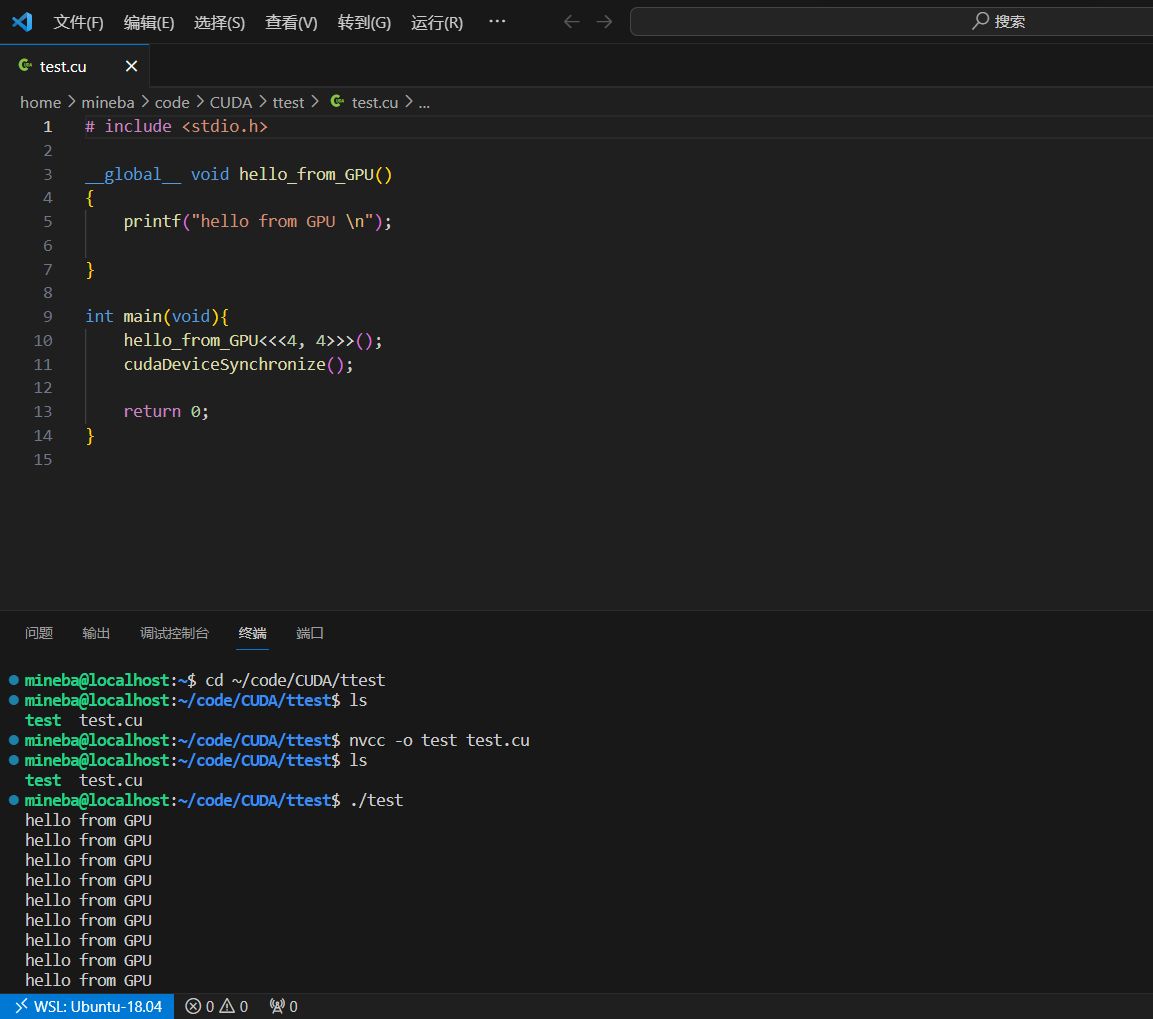The width and height of the screenshot is (1153, 1019).
Task: Click 'cudaDeviceSynchronize();' on line 11
Action: coord(238,364)
